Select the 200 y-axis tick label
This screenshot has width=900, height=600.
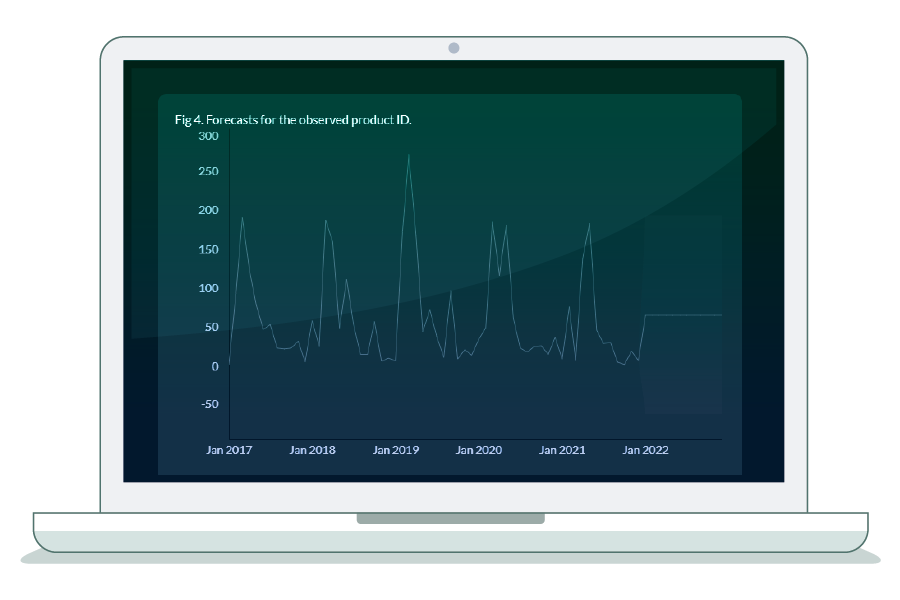pyautogui.click(x=207, y=210)
